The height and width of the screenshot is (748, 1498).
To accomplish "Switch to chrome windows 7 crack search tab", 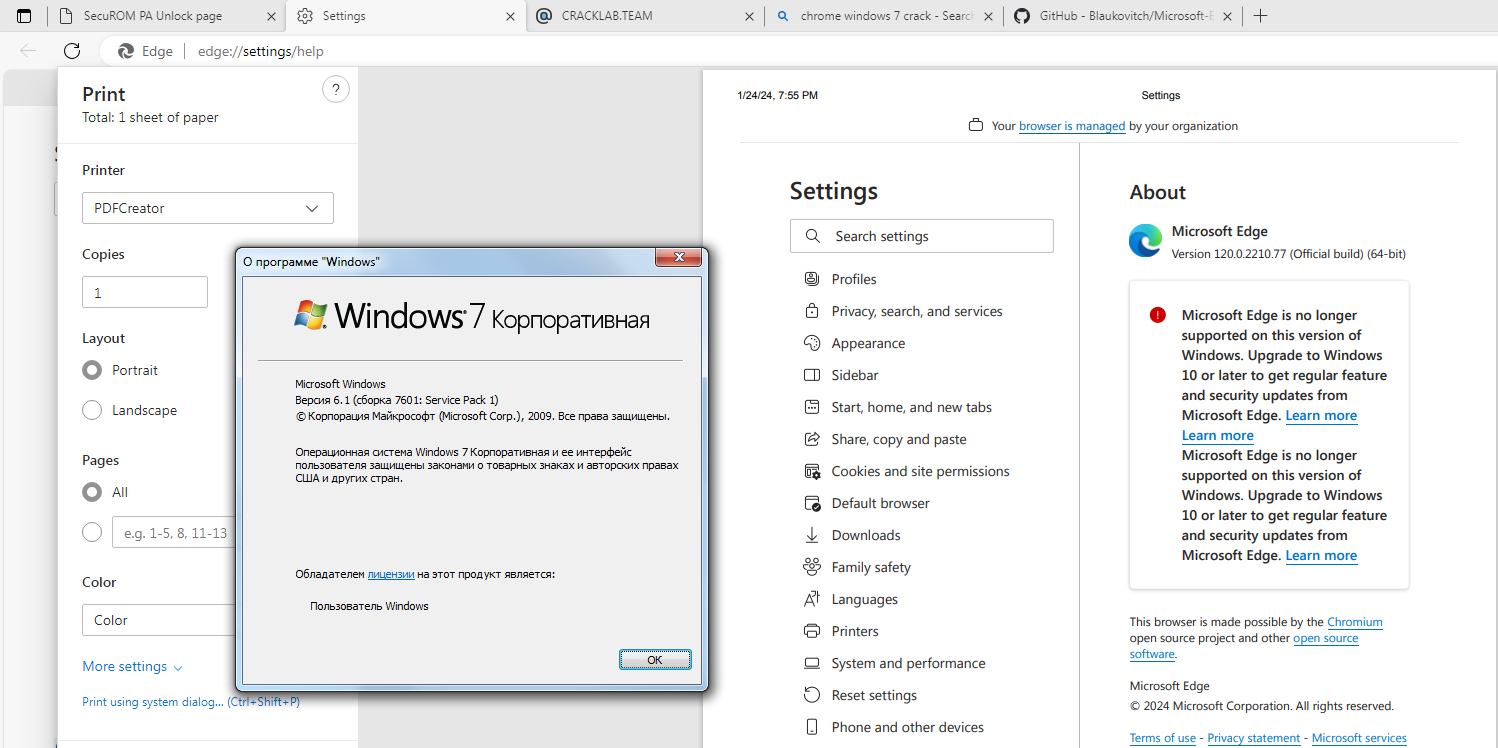I will [x=885, y=16].
